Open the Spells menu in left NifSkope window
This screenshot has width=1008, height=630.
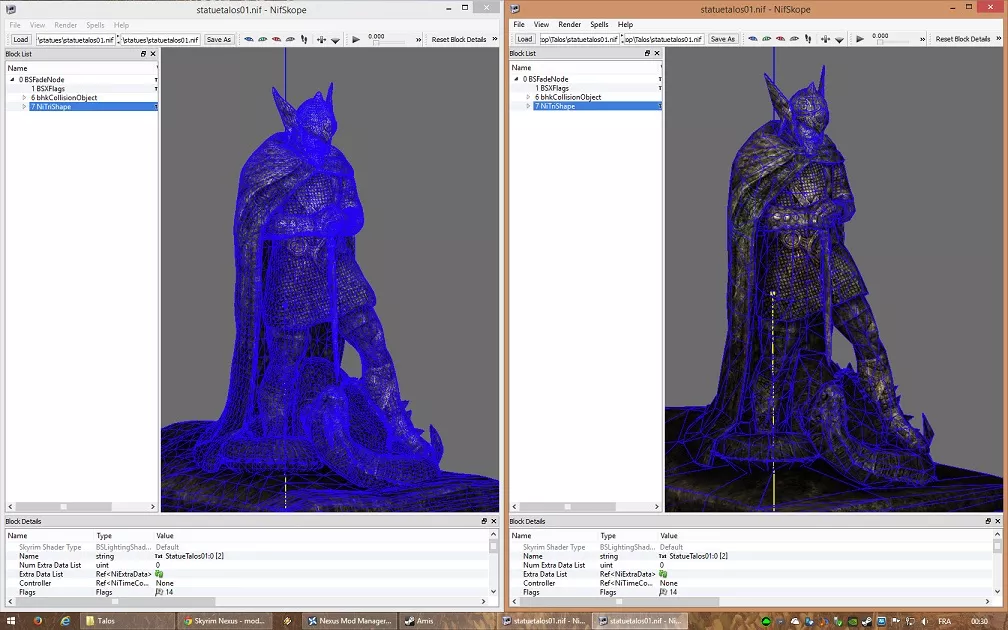coord(95,25)
